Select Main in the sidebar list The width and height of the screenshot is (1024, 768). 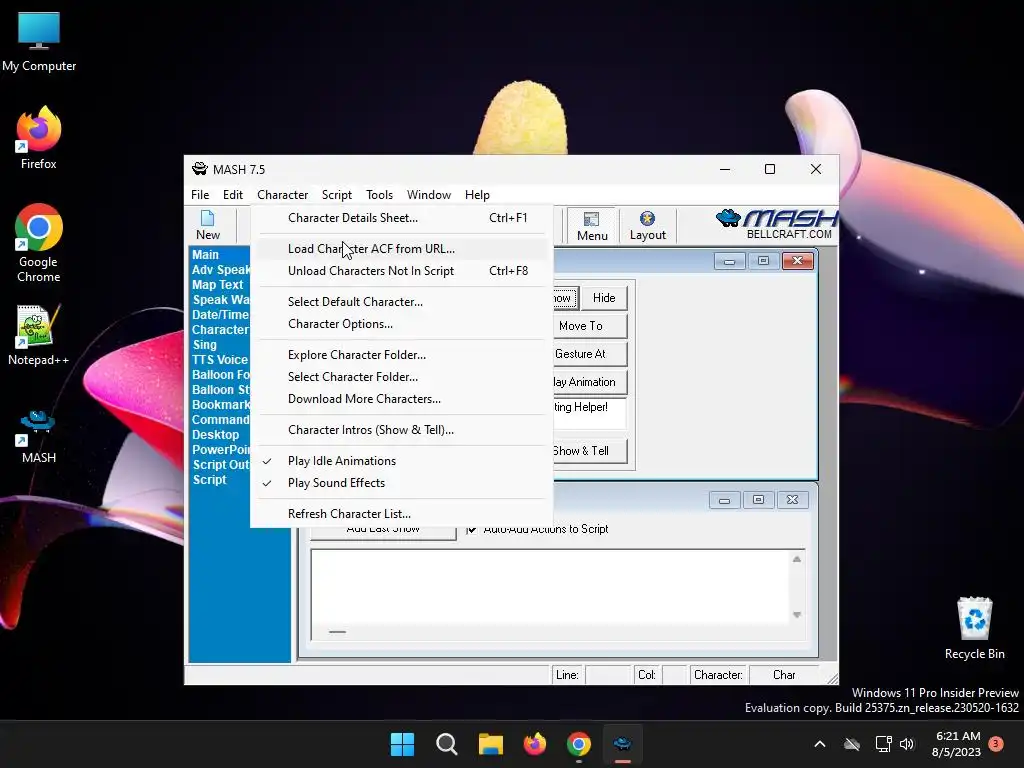click(x=206, y=255)
